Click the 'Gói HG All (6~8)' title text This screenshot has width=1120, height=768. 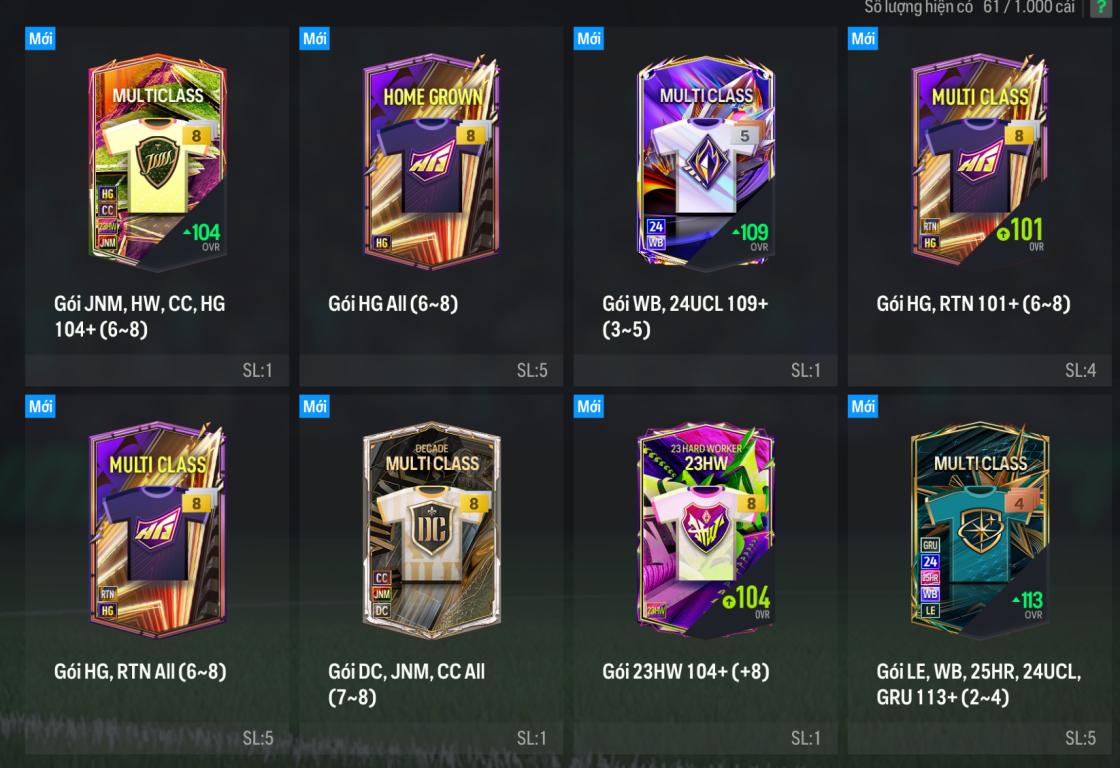coord(393,304)
